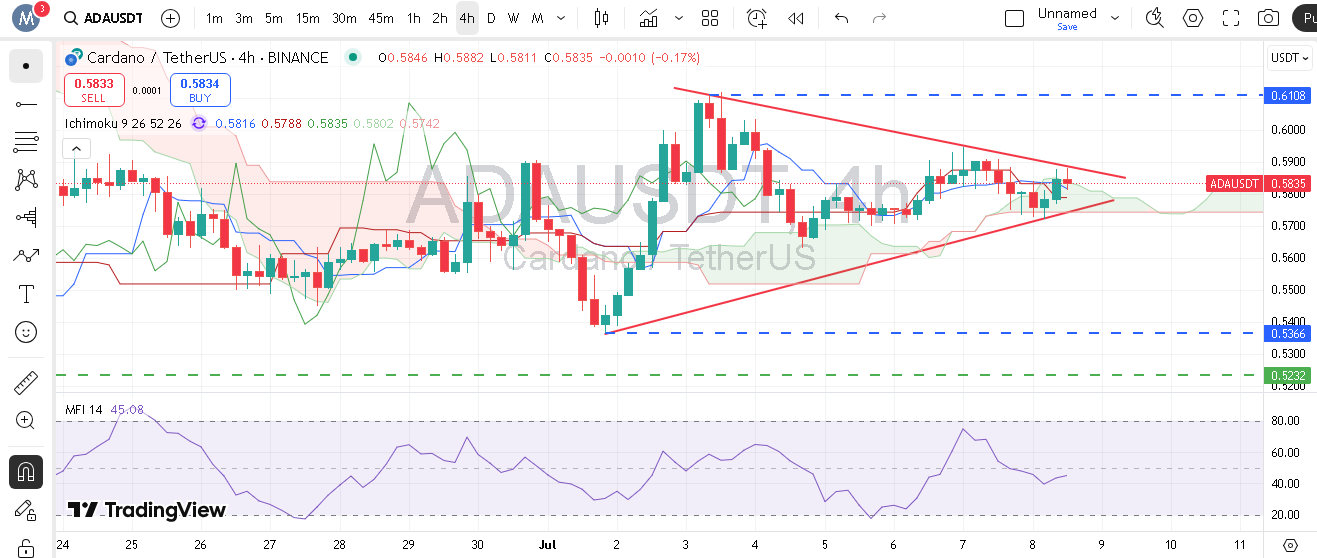1317x558 pixels.
Task: Create an alert with the alarm clock icon
Action: [757, 18]
